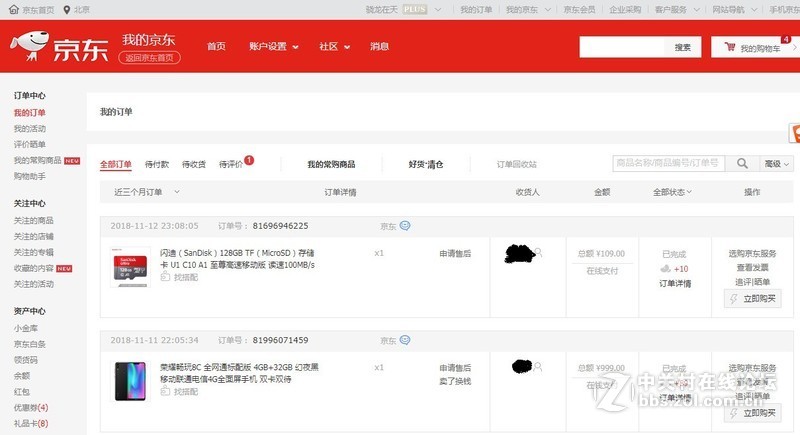Click the 返回京东首页 button
The image size is (800, 435).
149,58
